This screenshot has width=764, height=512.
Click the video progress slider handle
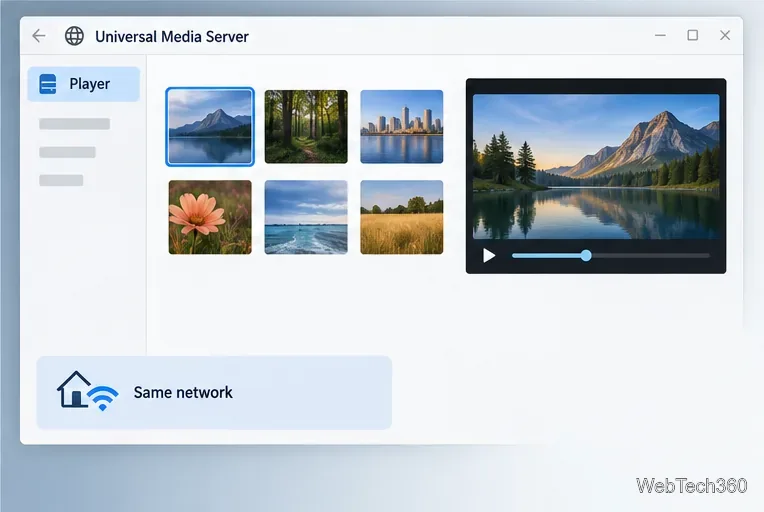(x=586, y=255)
